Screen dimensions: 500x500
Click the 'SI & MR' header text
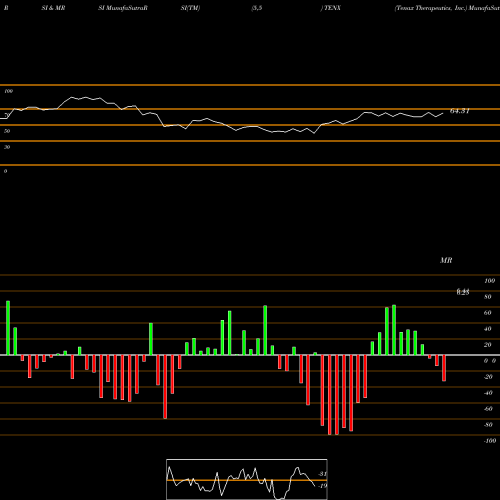point(53,8)
